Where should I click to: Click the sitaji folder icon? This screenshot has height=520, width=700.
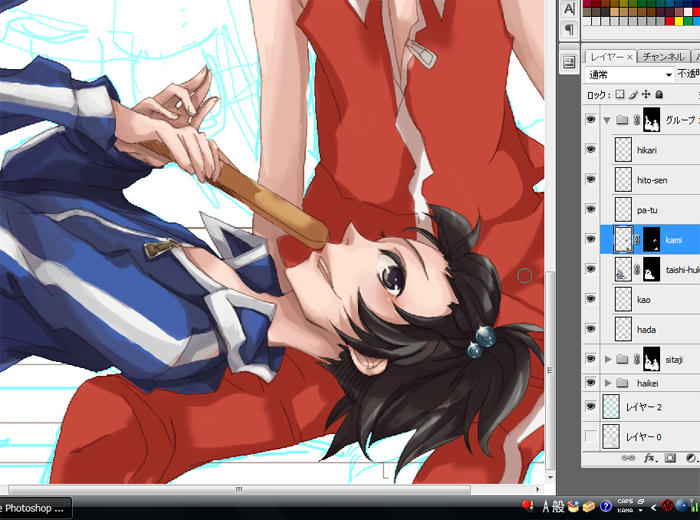click(x=622, y=359)
